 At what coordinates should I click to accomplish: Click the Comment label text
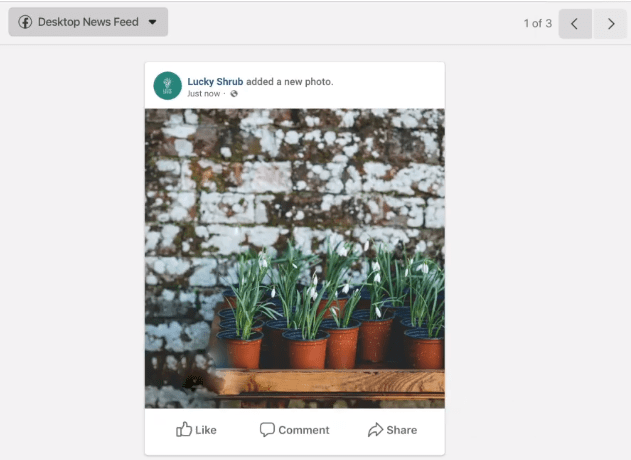point(304,430)
